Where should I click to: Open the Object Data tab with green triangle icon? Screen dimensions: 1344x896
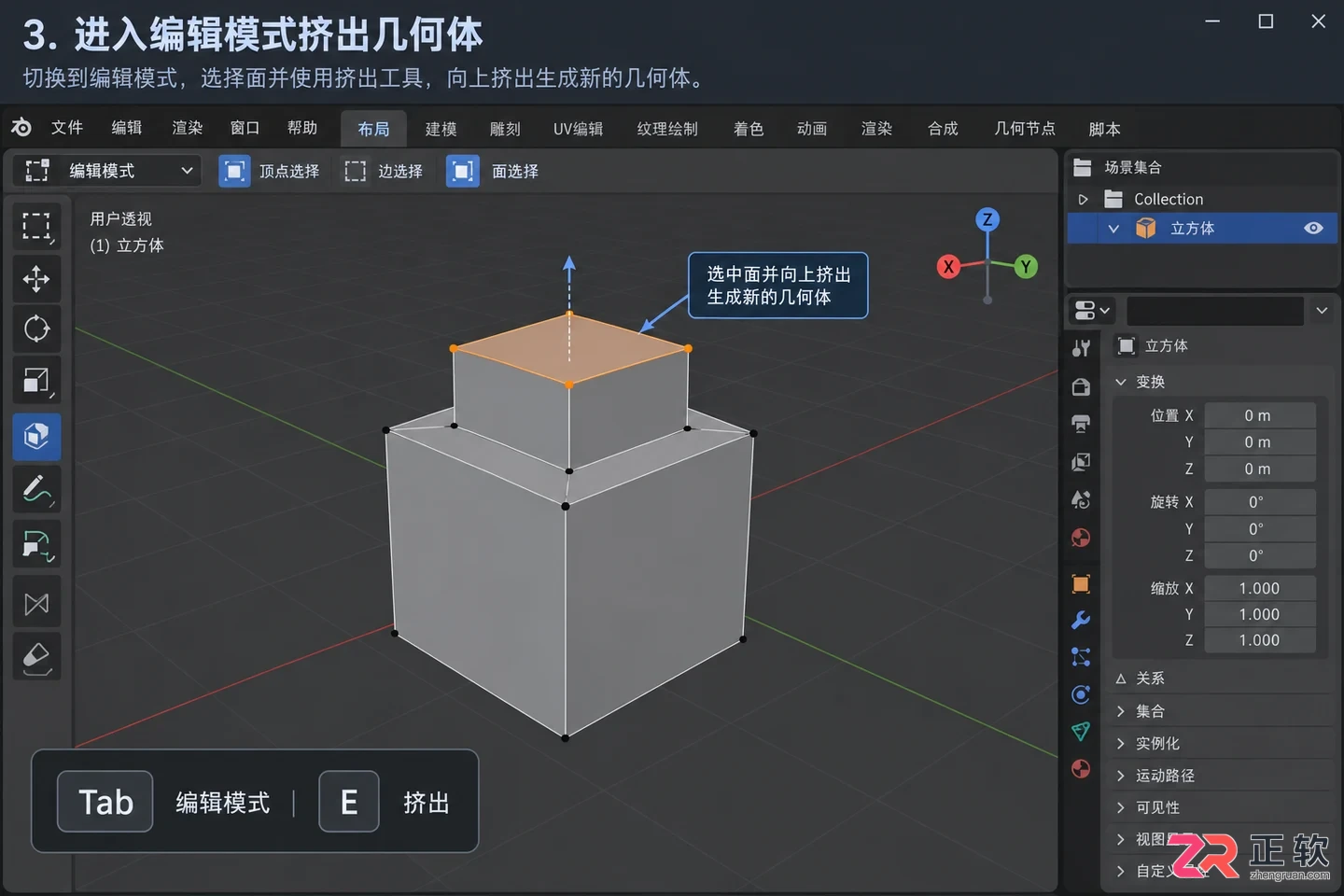(1081, 732)
